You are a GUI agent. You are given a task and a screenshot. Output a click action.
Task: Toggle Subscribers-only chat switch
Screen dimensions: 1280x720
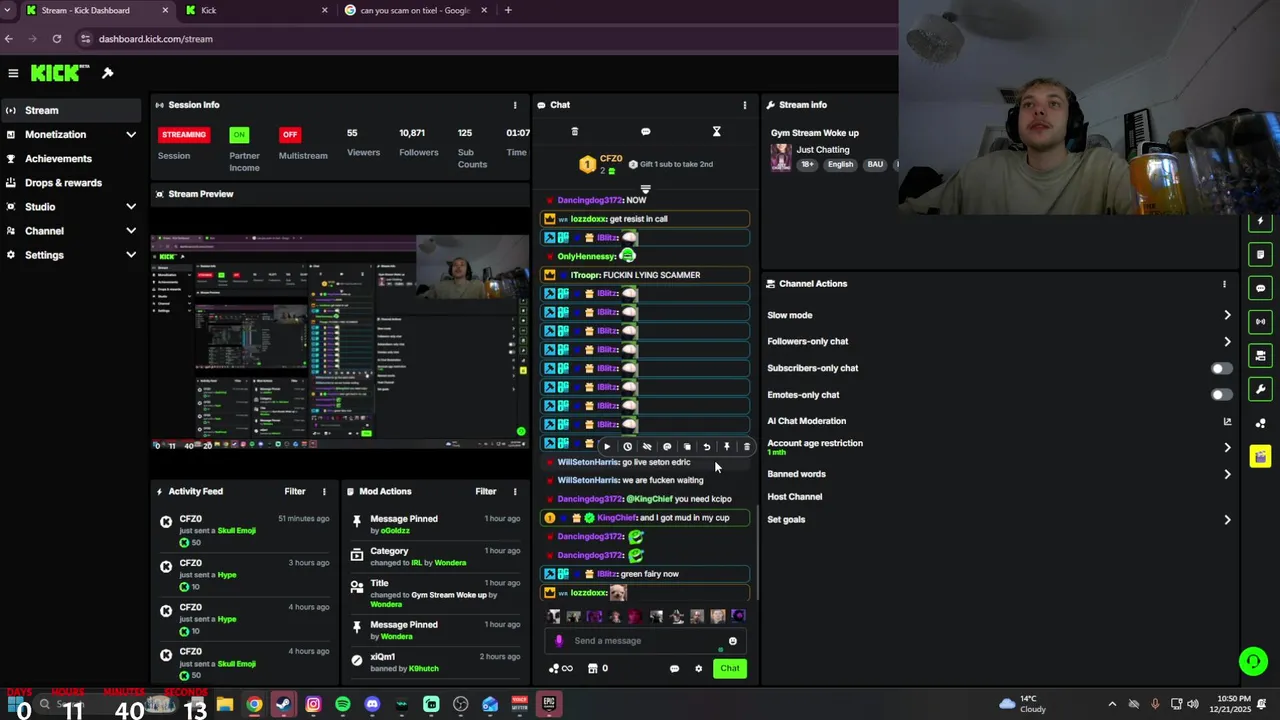[x=1221, y=368]
